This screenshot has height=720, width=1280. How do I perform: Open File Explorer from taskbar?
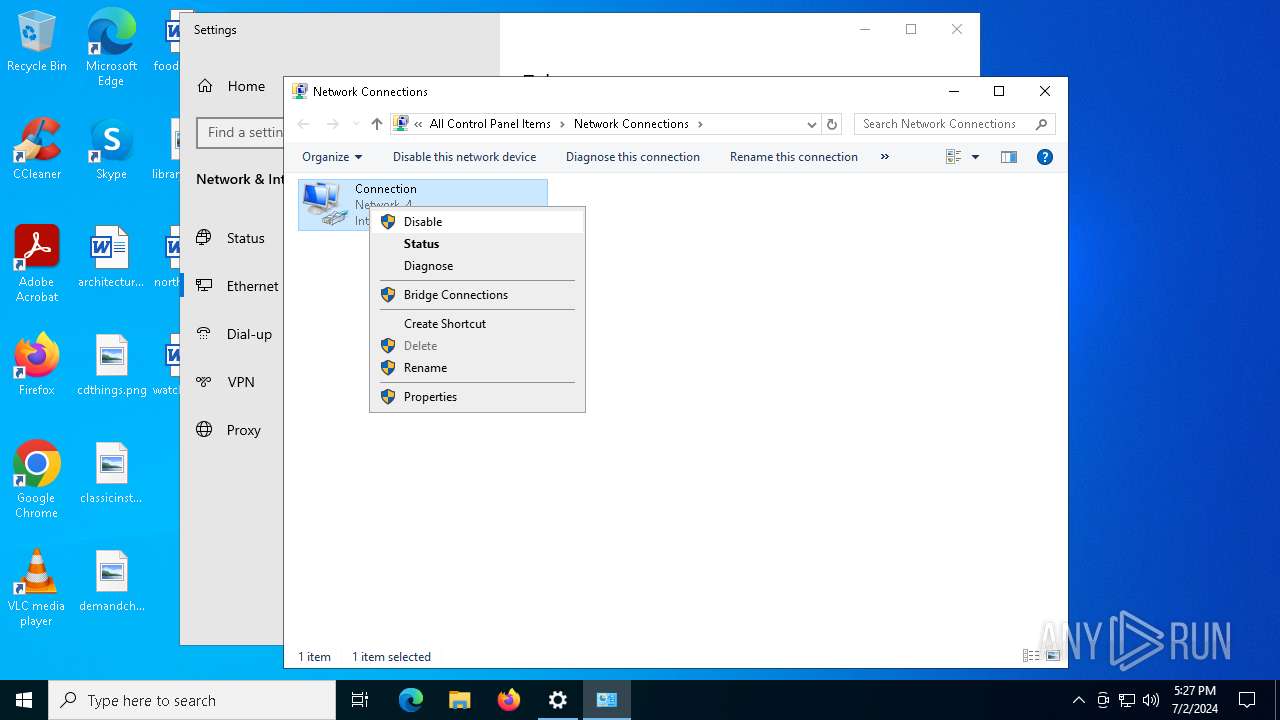[x=460, y=700]
